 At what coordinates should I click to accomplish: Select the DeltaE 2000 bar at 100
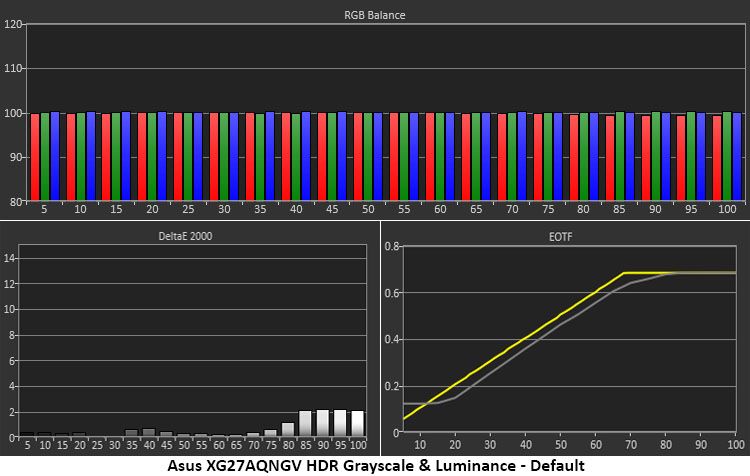[x=358, y=423]
